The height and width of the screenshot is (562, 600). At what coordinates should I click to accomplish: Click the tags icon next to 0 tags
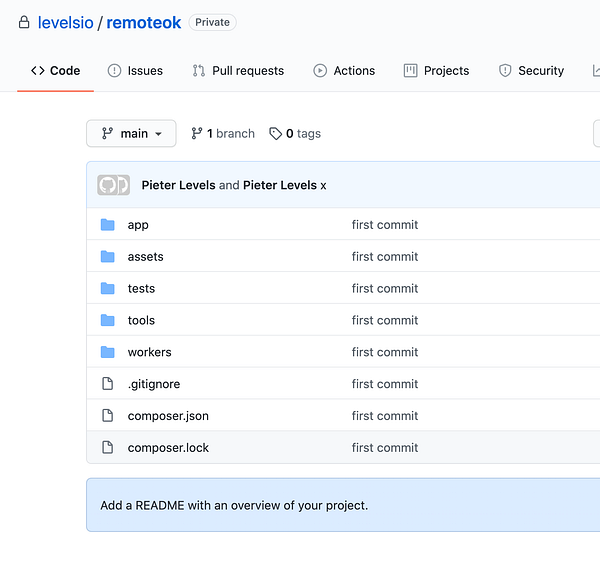(275, 134)
